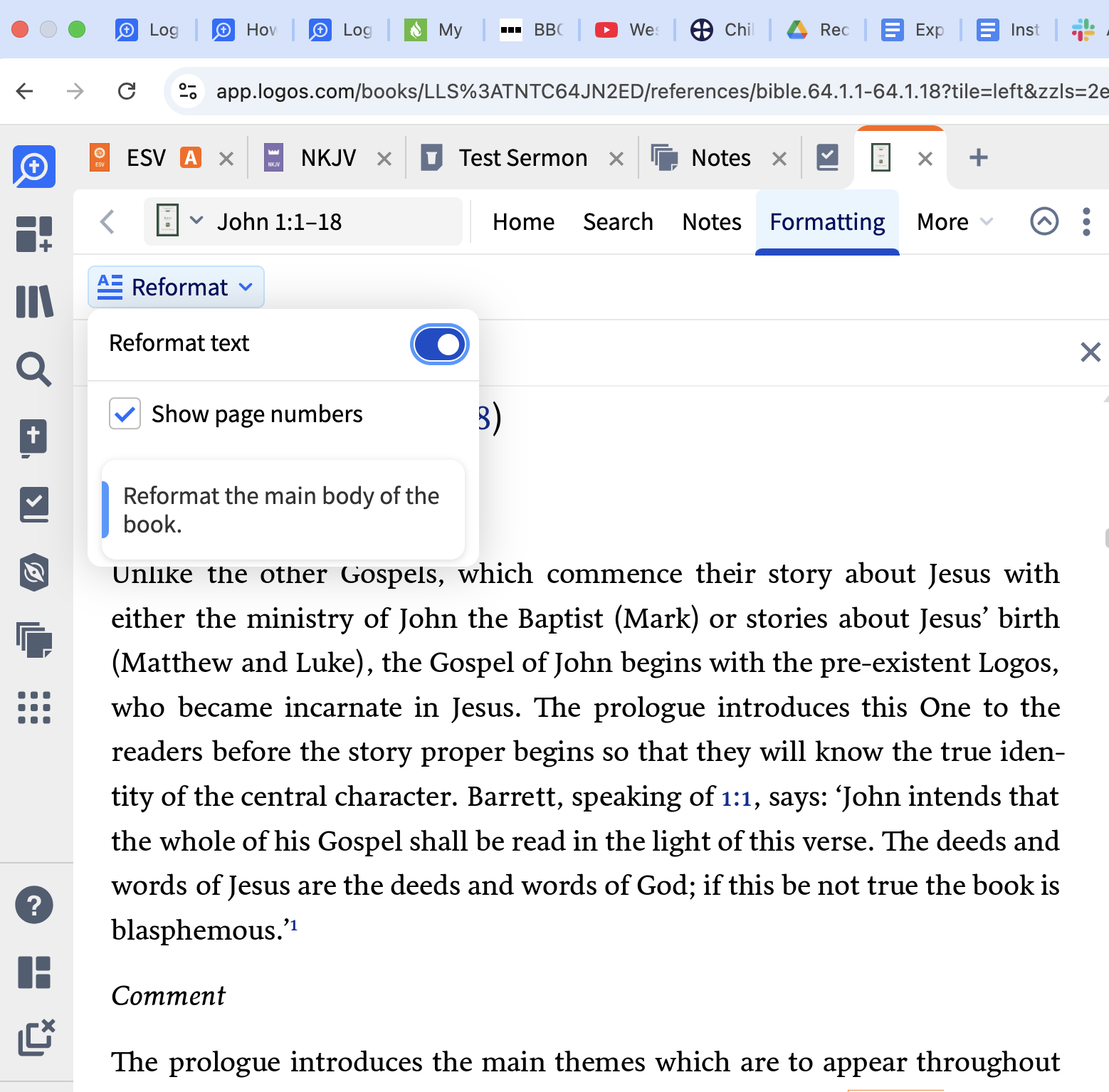Image resolution: width=1109 pixels, height=1092 pixels.
Task: Click the tooltip text Reformat the main body
Action: click(281, 510)
